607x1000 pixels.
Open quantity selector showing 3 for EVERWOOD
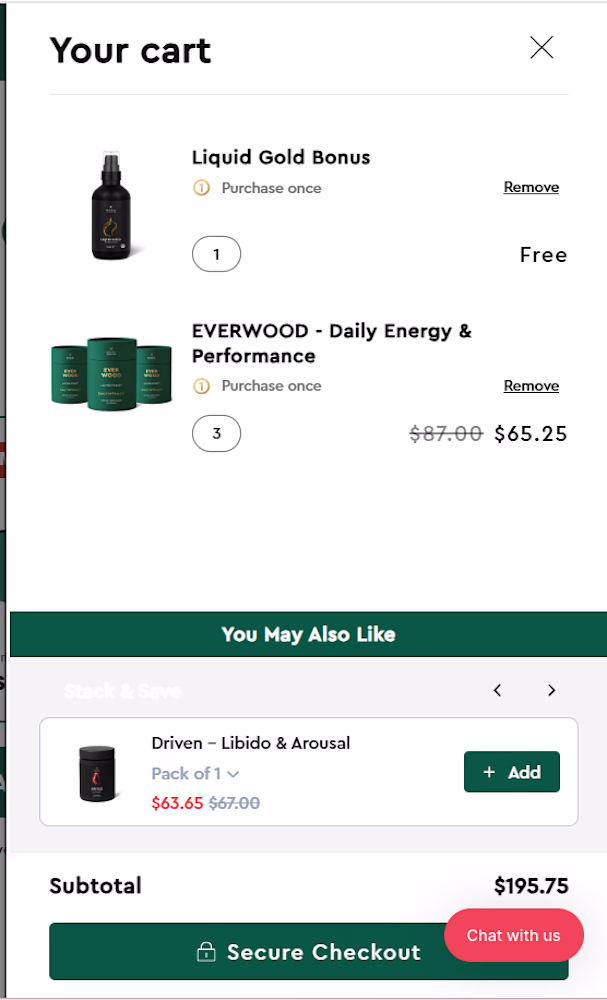tap(216, 434)
